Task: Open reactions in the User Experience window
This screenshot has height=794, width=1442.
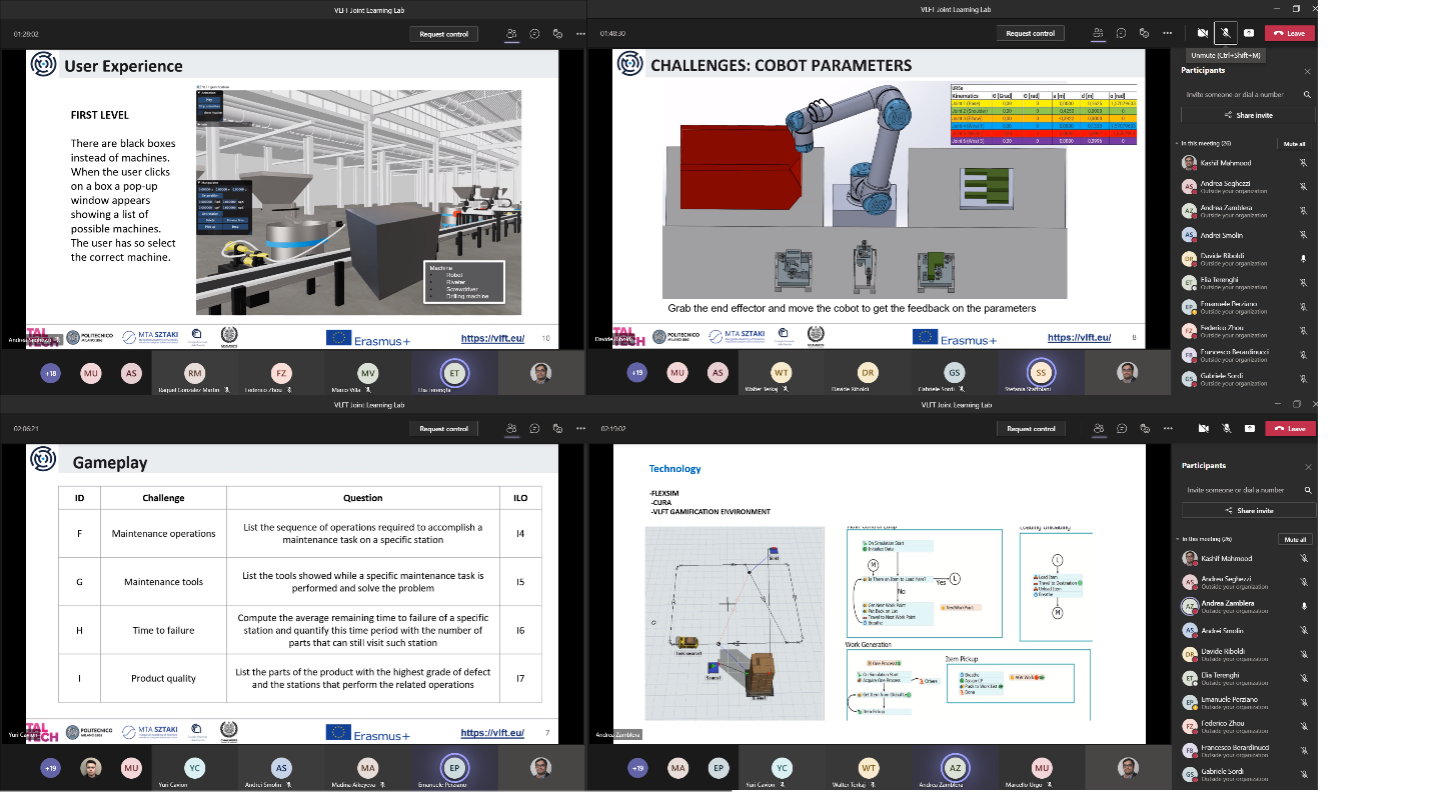Action: 558,33
